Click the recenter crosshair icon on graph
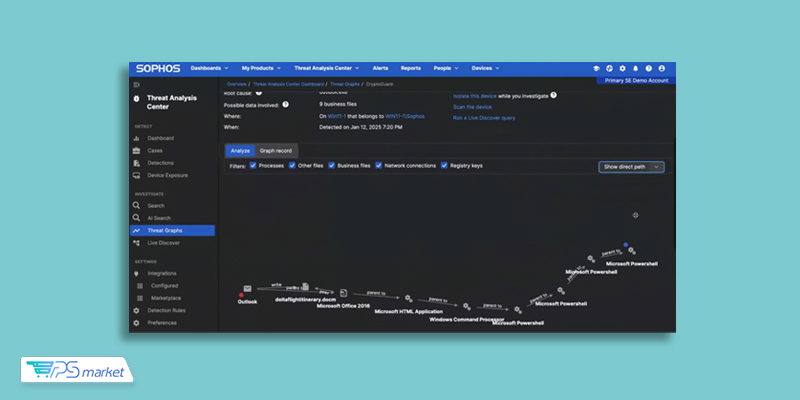The image size is (800, 400). tap(635, 215)
